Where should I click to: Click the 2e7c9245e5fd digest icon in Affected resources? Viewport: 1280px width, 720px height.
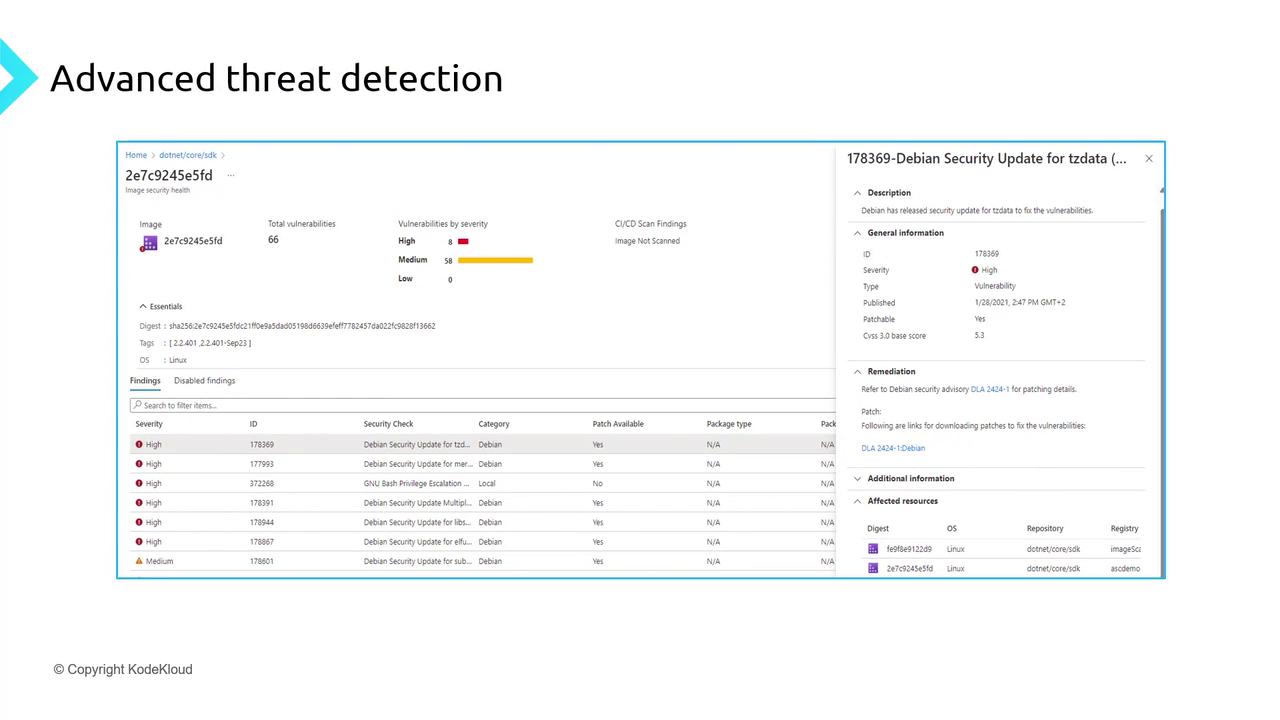873,568
